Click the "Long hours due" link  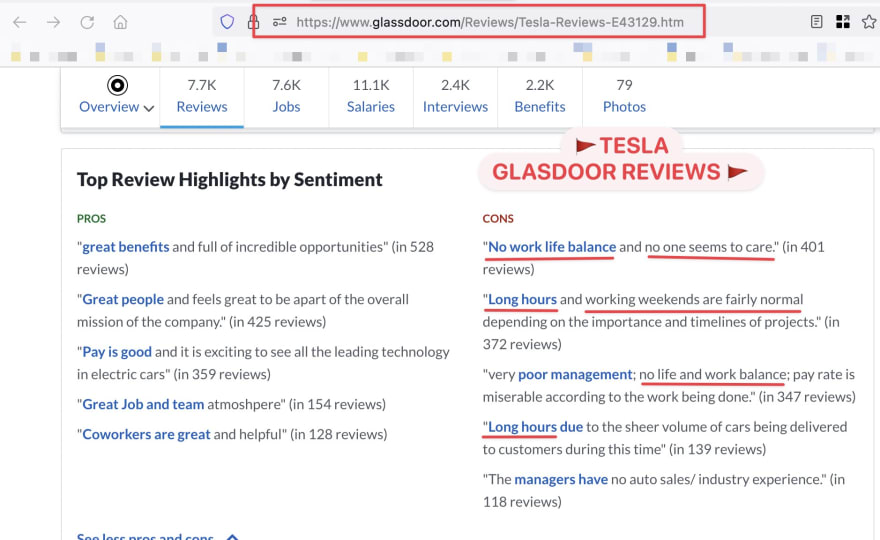535,427
